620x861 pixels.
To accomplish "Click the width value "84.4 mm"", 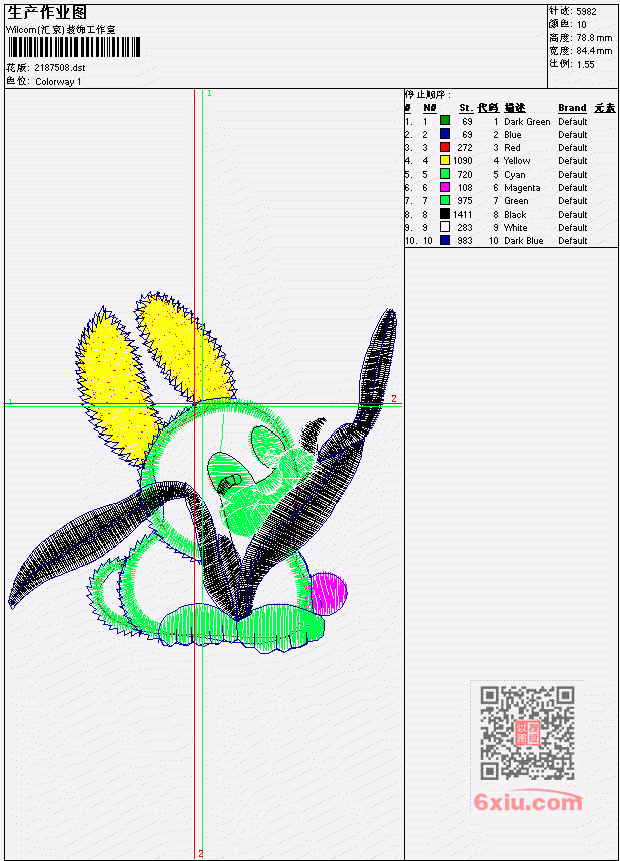I will pos(594,51).
